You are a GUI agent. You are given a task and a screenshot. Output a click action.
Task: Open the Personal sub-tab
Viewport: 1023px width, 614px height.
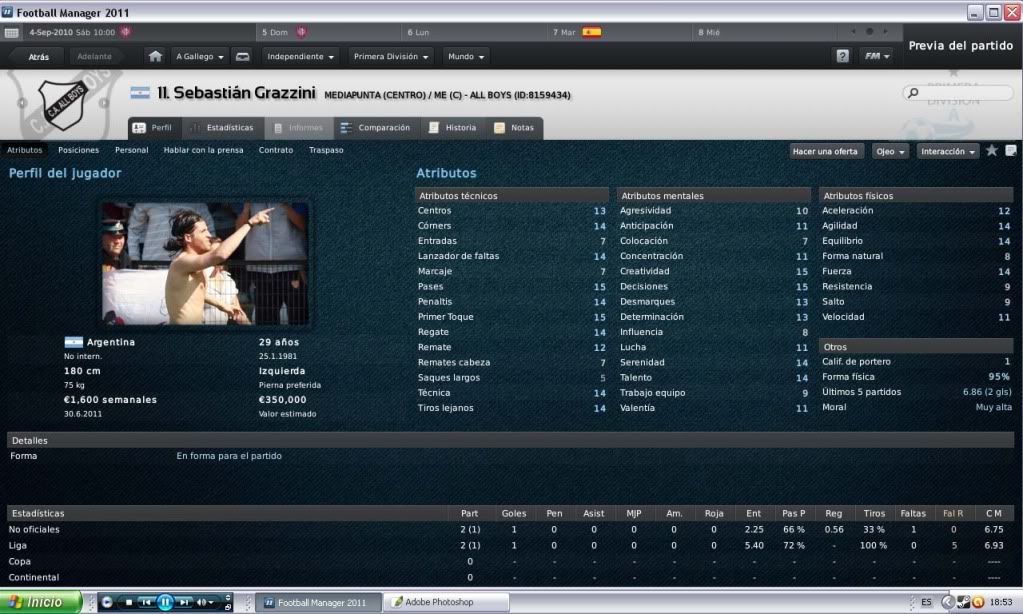pyautogui.click(x=132, y=150)
